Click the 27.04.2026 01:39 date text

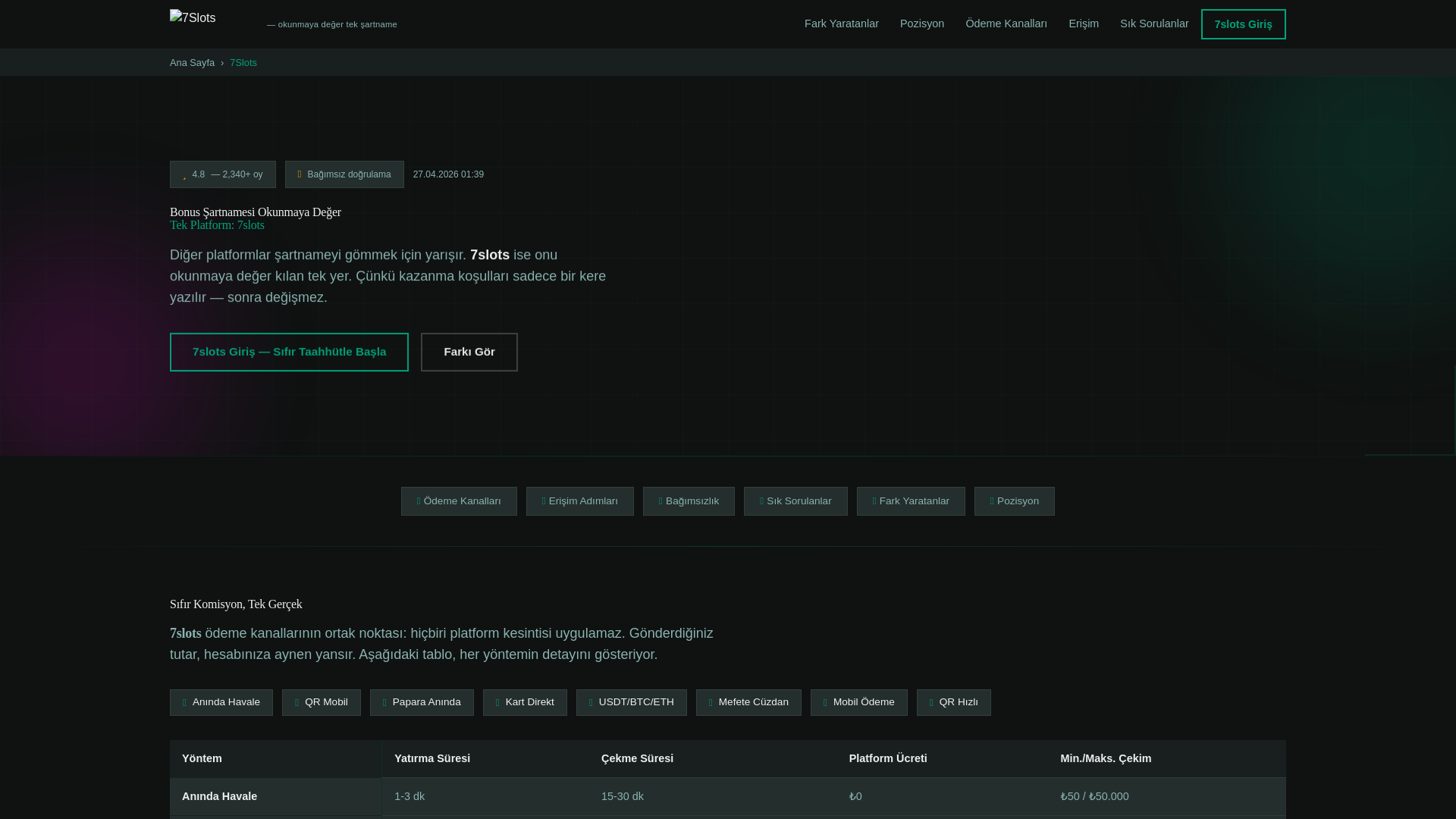click(448, 174)
